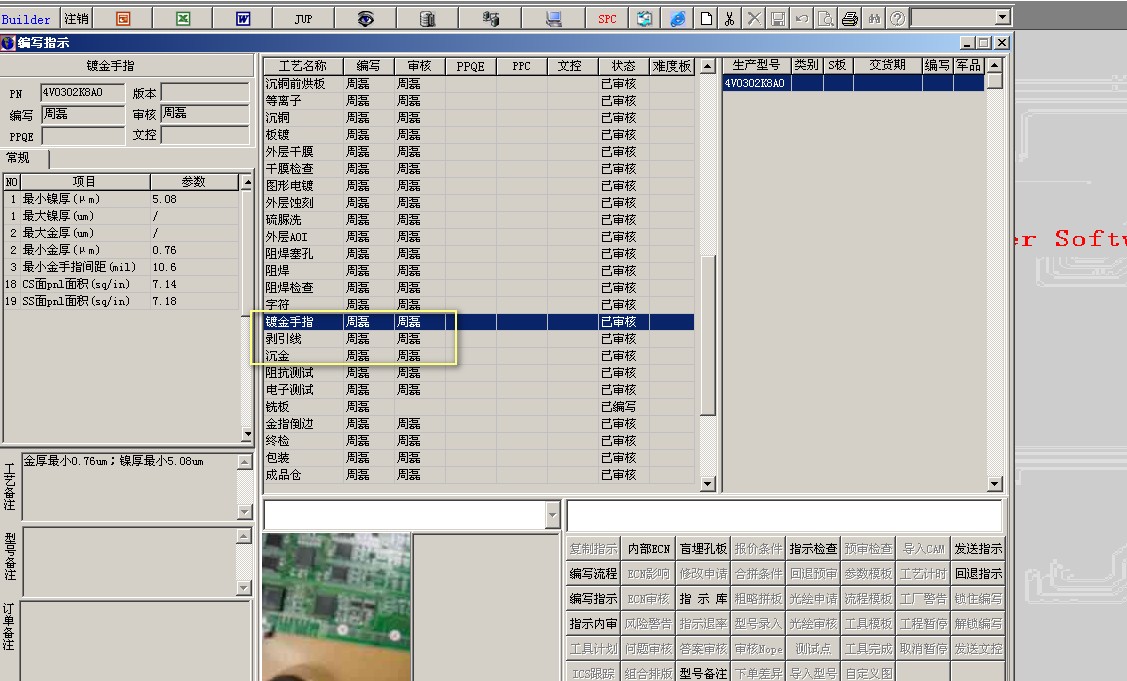Open the dropdown above the PCB photo

(x=552, y=514)
